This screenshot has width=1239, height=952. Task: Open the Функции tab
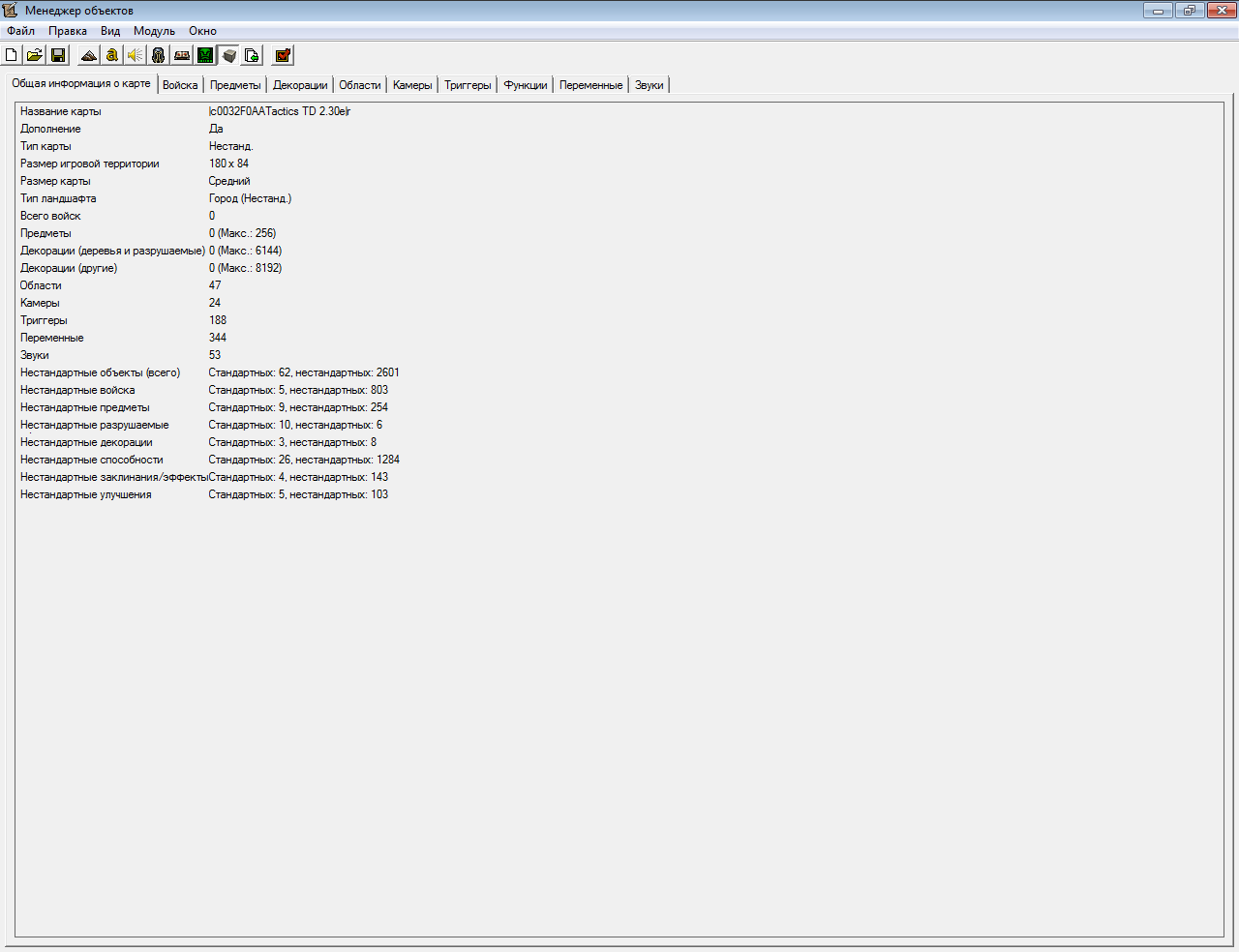(x=526, y=85)
